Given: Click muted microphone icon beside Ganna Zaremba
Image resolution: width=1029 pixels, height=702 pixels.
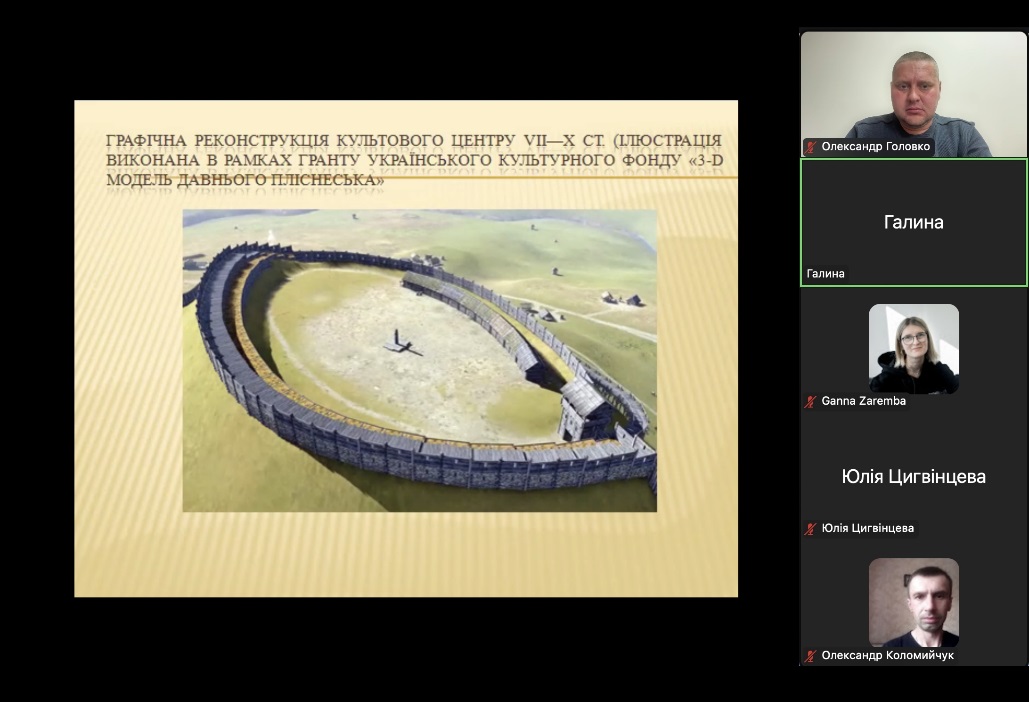Looking at the screenshot, I should pyautogui.click(x=810, y=402).
